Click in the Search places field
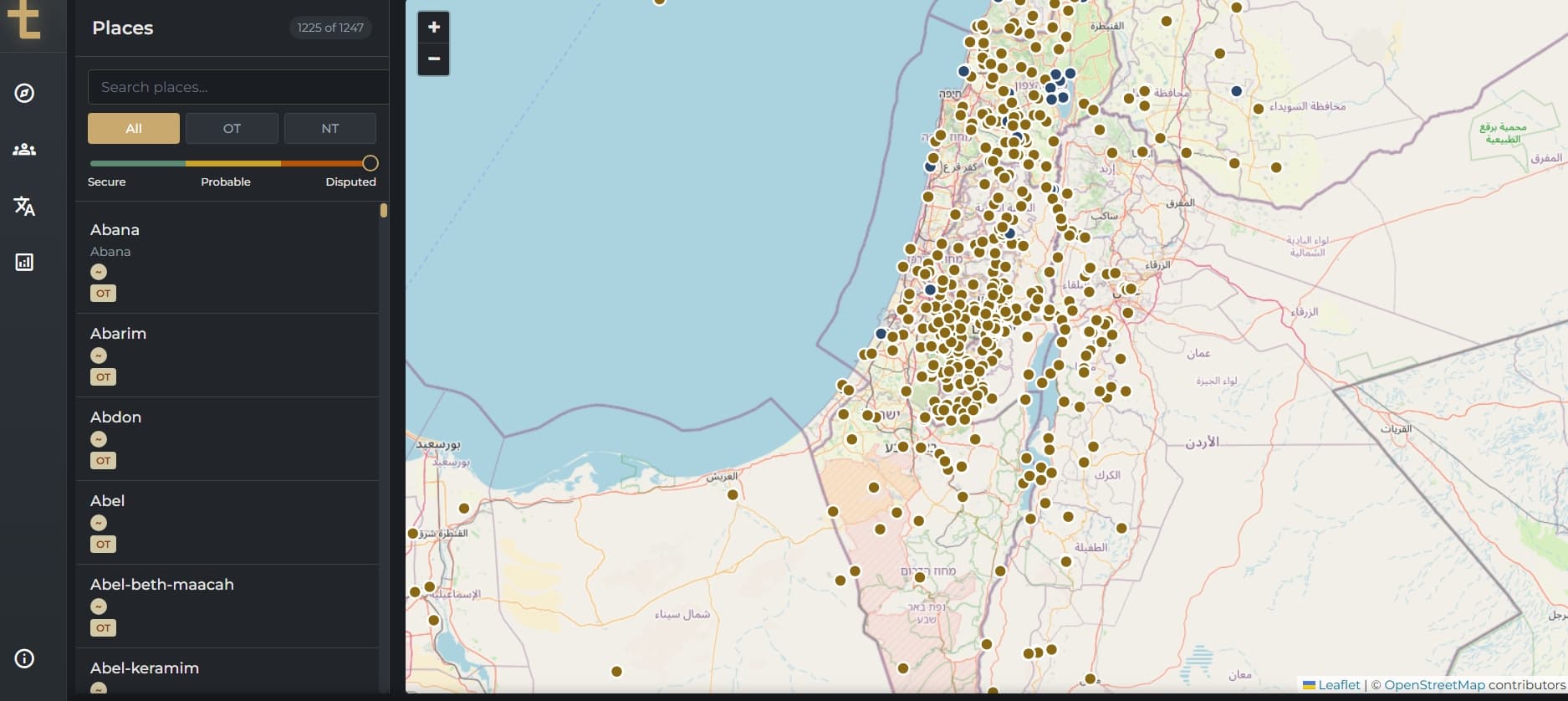1568x701 pixels. (238, 87)
